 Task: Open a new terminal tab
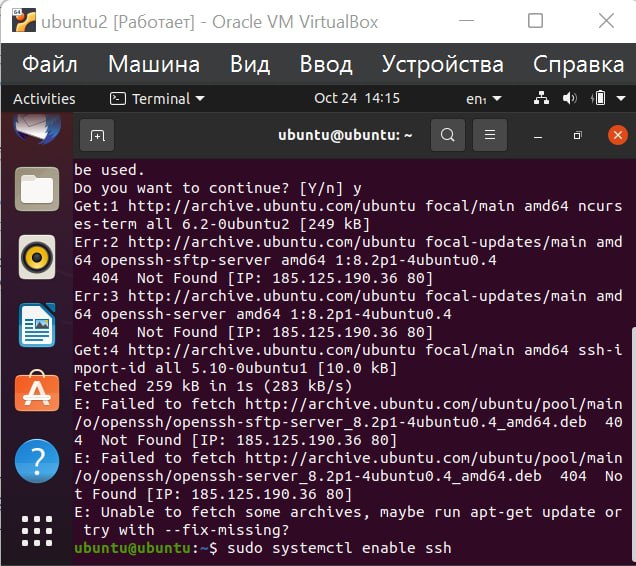97,135
